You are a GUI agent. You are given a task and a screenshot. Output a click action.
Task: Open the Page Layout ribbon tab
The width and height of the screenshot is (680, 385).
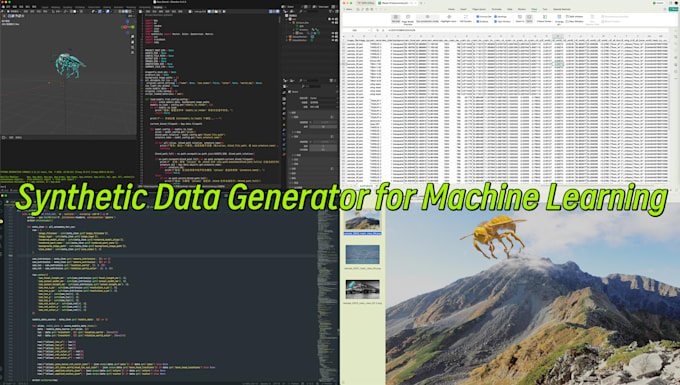(x=479, y=9)
